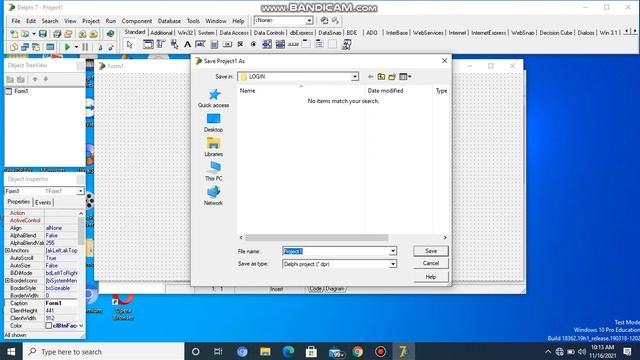Open the Database menu
This screenshot has width=640, height=360.
pos(169,21)
